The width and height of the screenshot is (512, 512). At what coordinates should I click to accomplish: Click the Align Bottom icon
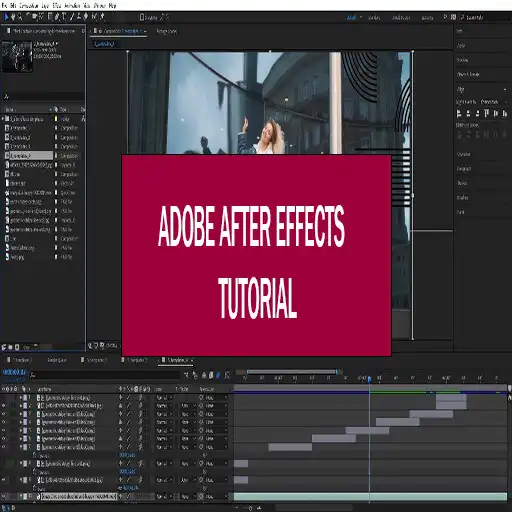click(x=505, y=114)
